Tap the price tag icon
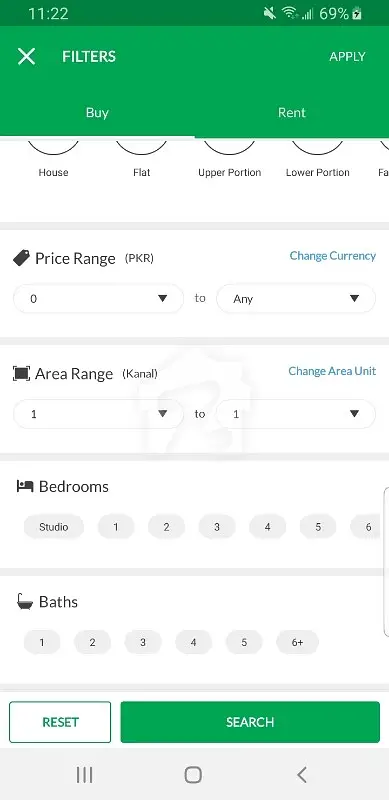Image resolution: width=389 pixels, height=800 pixels. point(21,258)
